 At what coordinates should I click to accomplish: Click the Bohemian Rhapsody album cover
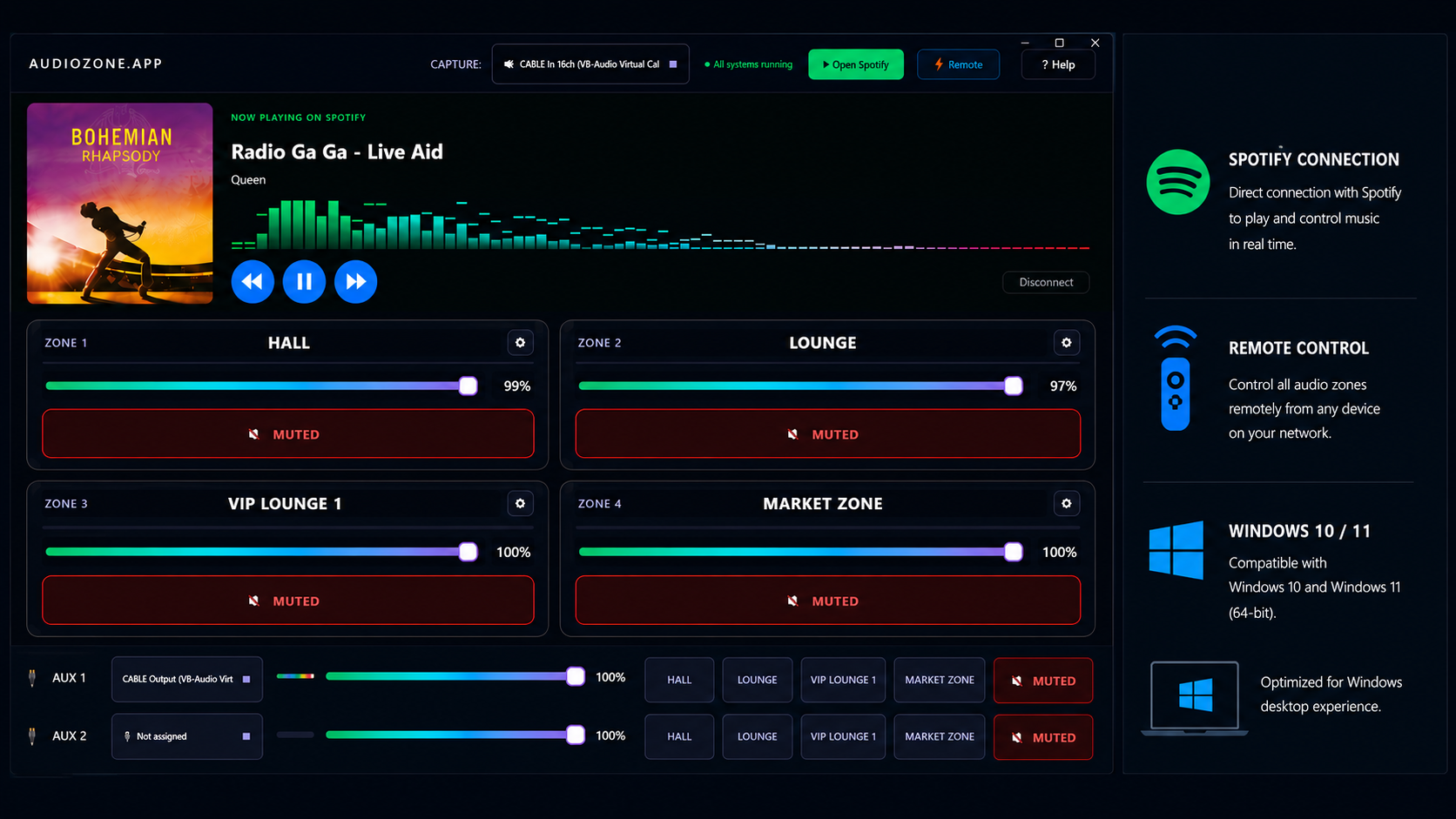119,203
